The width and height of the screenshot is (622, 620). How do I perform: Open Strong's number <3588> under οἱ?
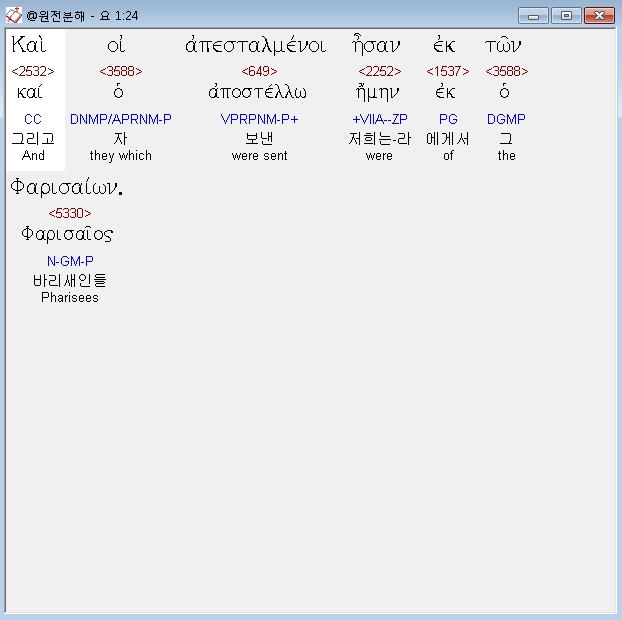(121, 71)
